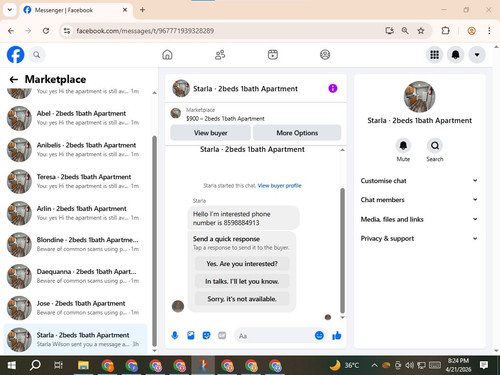Open Chrome three-dot menu
Screen dimensions: 500x375
click(489, 31)
